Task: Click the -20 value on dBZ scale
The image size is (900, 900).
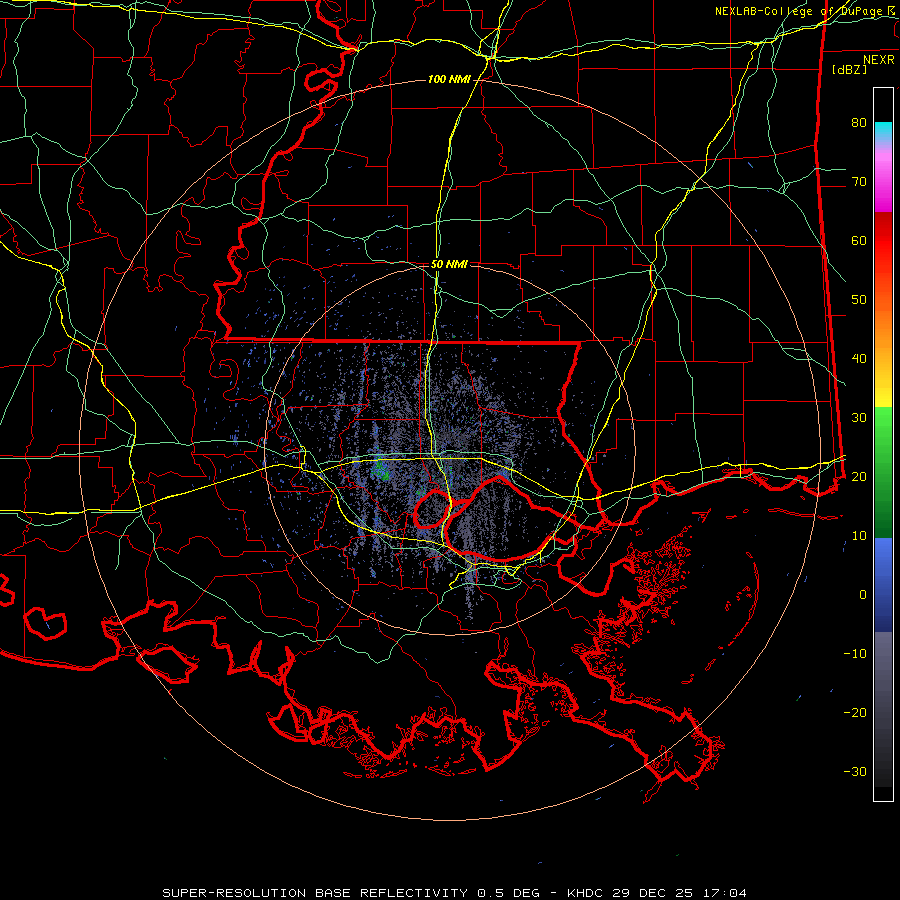Action: 855,712
